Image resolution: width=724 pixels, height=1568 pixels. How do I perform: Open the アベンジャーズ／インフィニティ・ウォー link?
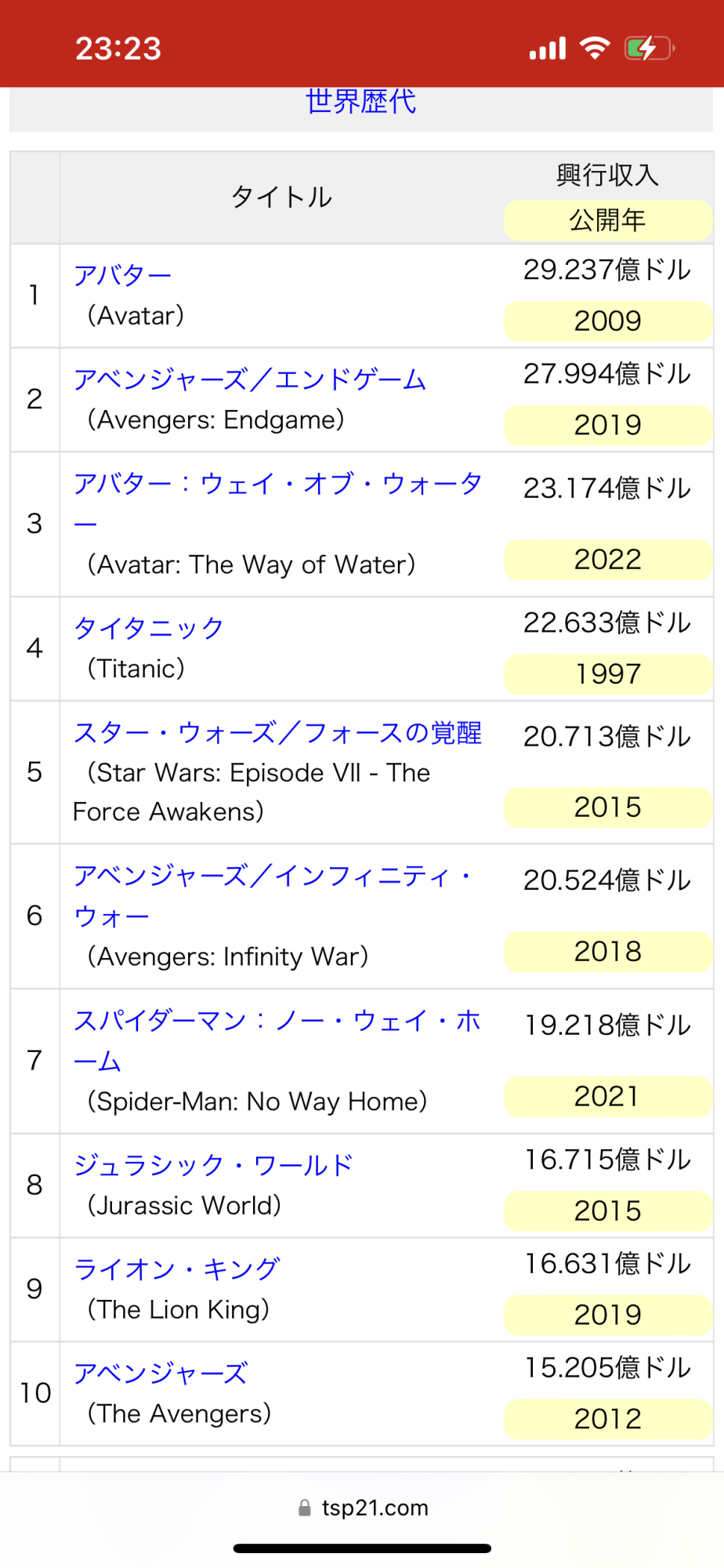[271, 876]
